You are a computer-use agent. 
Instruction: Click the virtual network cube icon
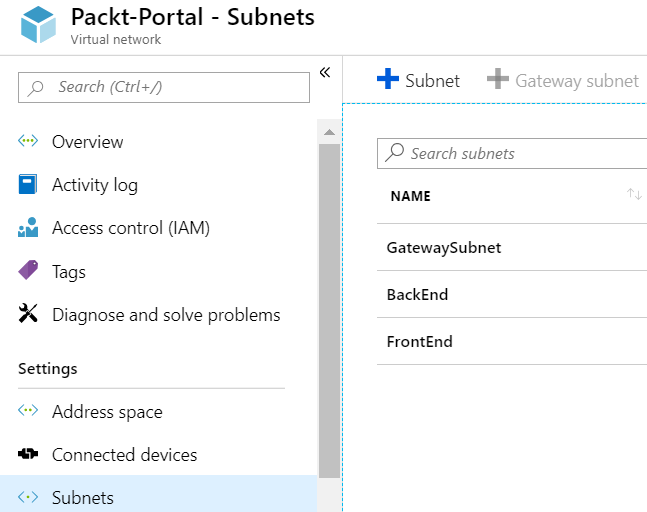tap(38, 25)
